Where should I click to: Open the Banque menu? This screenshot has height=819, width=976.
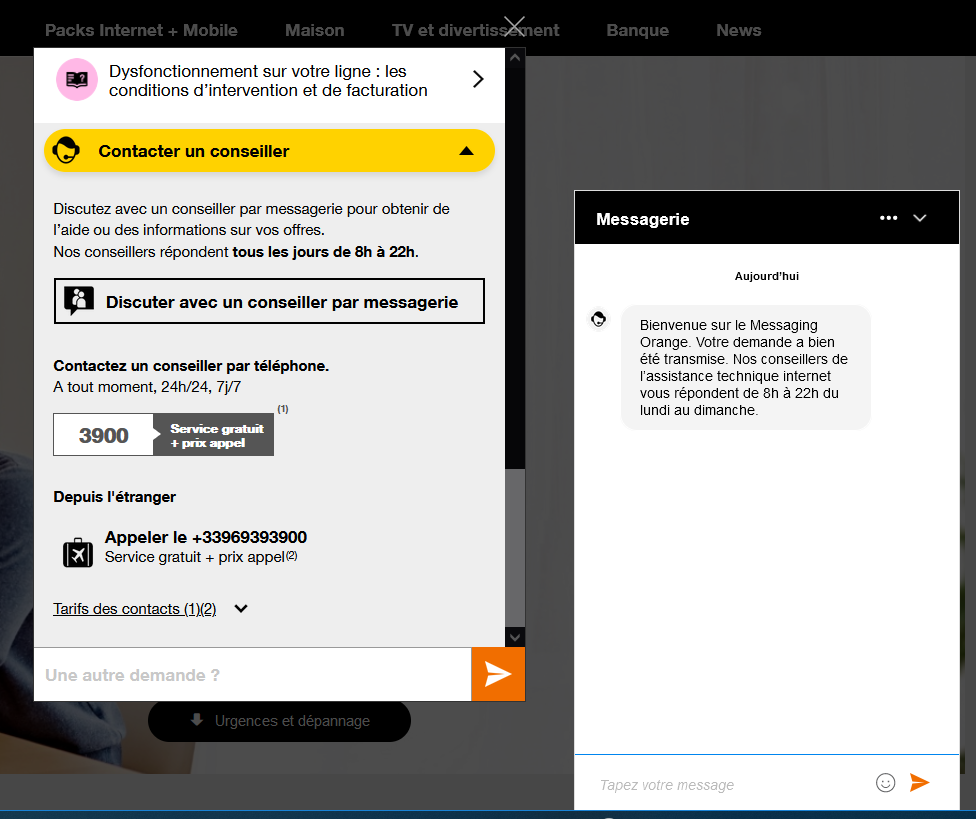pyautogui.click(x=637, y=30)
